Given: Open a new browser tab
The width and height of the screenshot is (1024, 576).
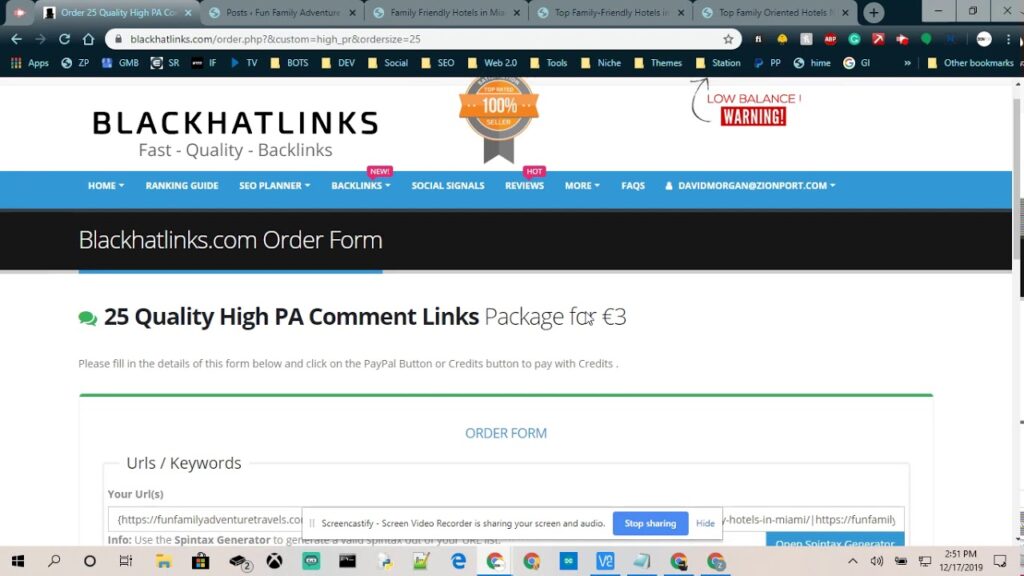Looking at the screenshot, I should pyautogui.click(x=873, y=12).
